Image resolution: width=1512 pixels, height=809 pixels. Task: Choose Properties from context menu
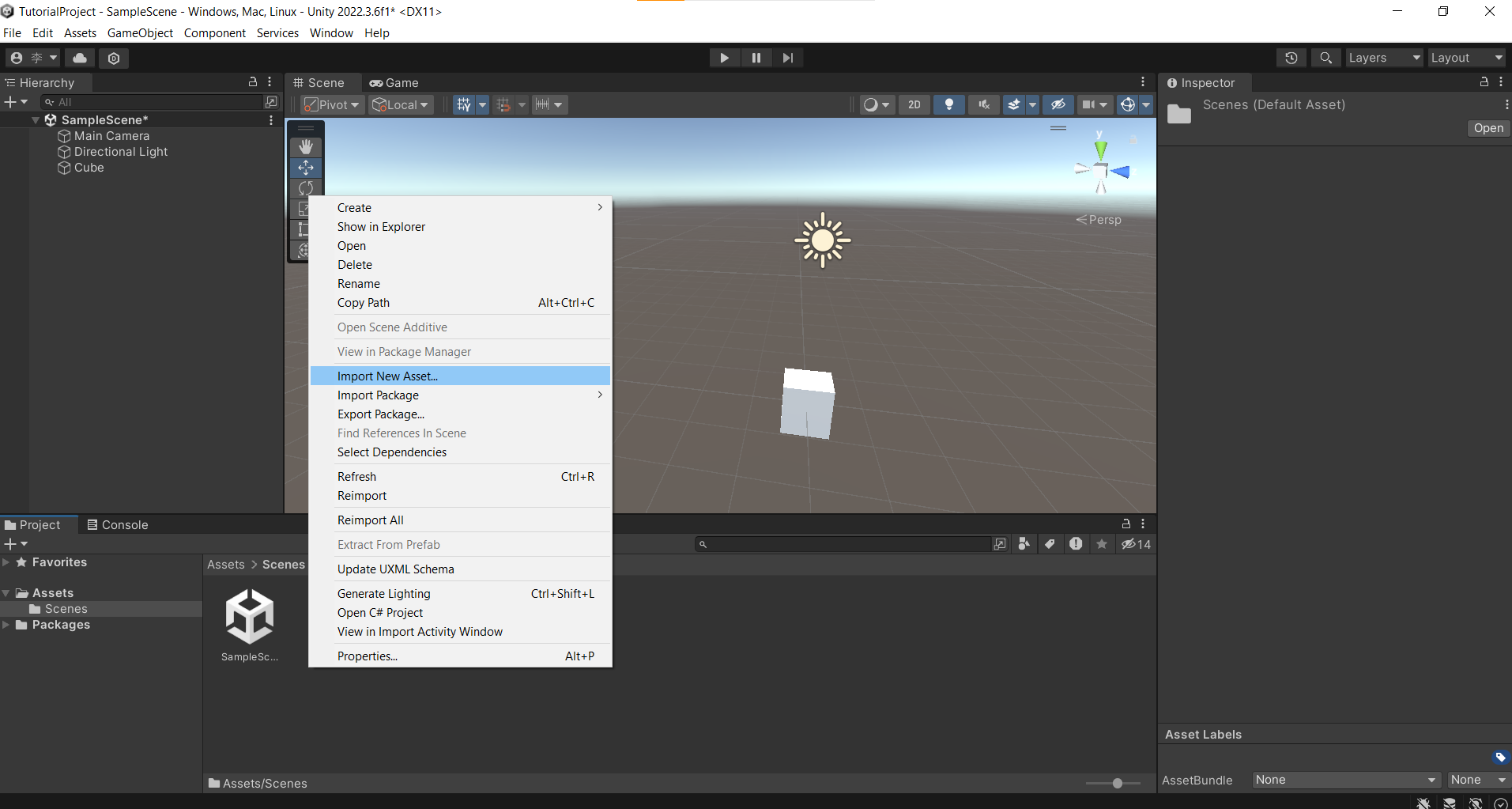pyautogui.click(x=460, y=656)
